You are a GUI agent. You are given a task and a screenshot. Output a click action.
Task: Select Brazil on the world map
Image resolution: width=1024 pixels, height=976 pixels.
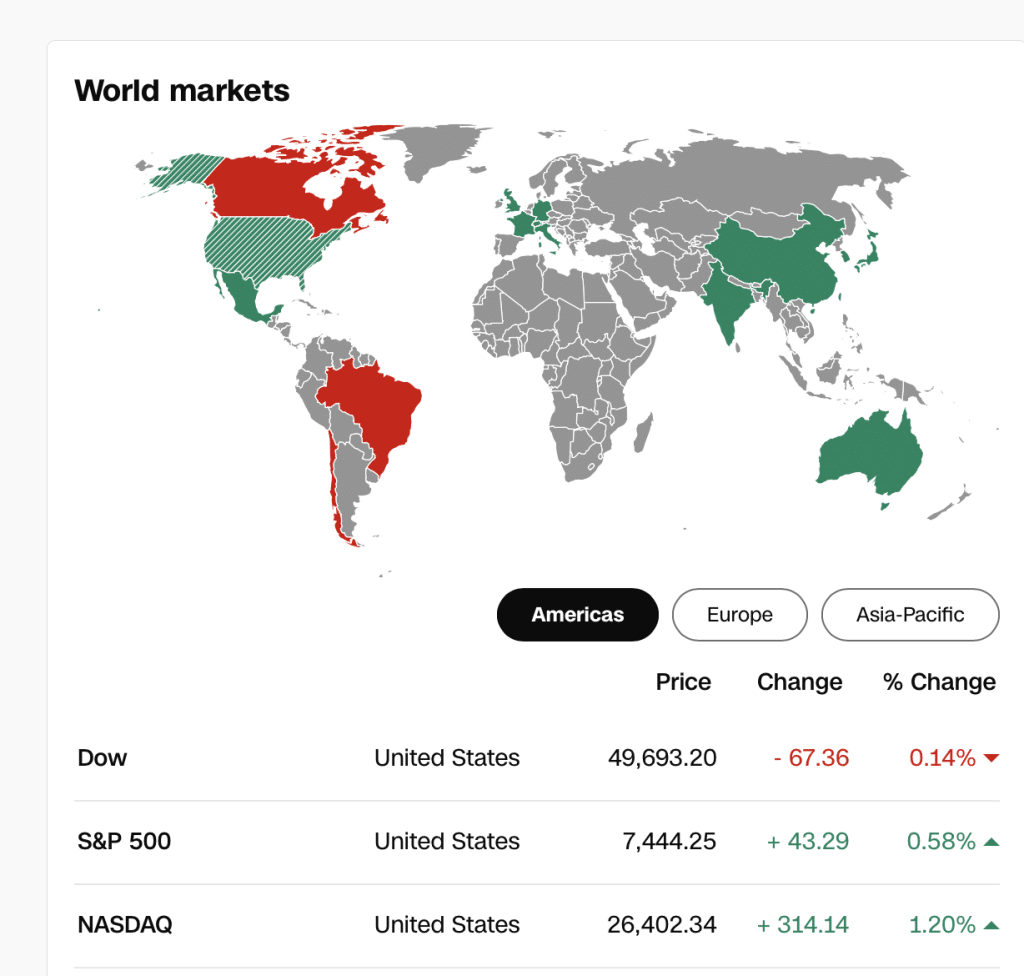(379, 405)
